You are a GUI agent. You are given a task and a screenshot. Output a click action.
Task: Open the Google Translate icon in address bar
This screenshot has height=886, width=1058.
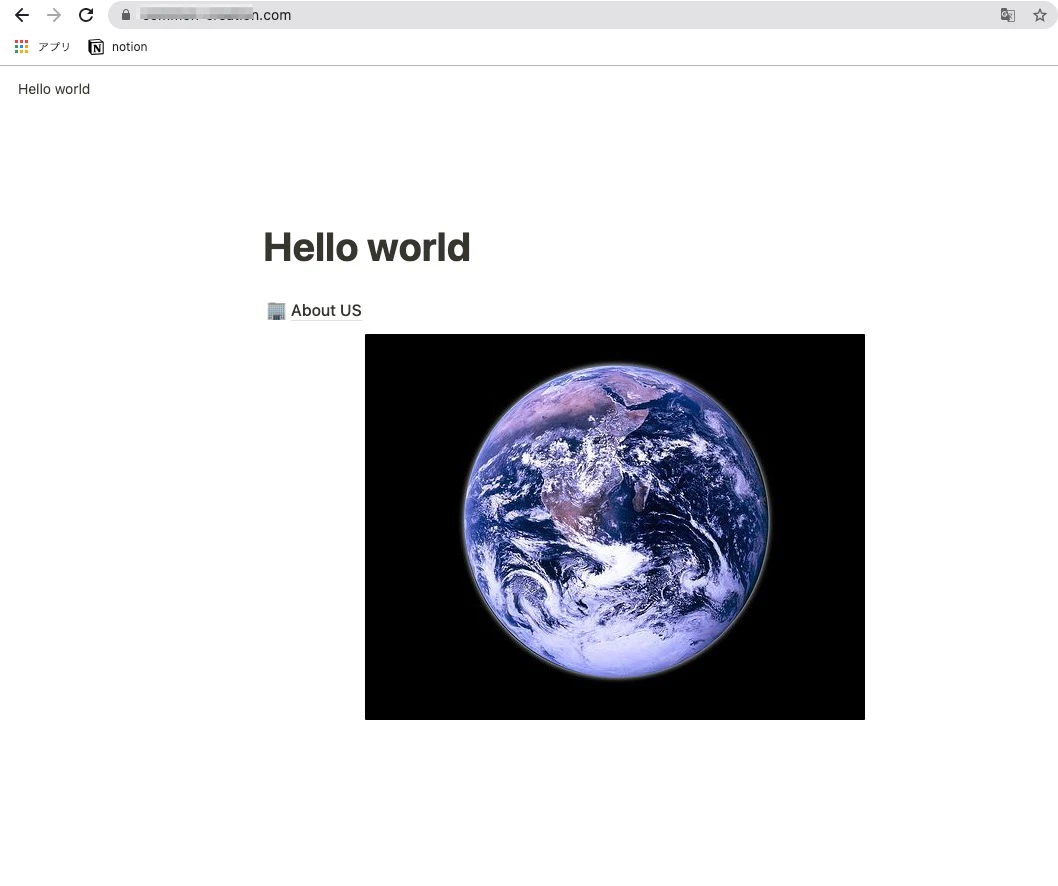(1007, 15)
